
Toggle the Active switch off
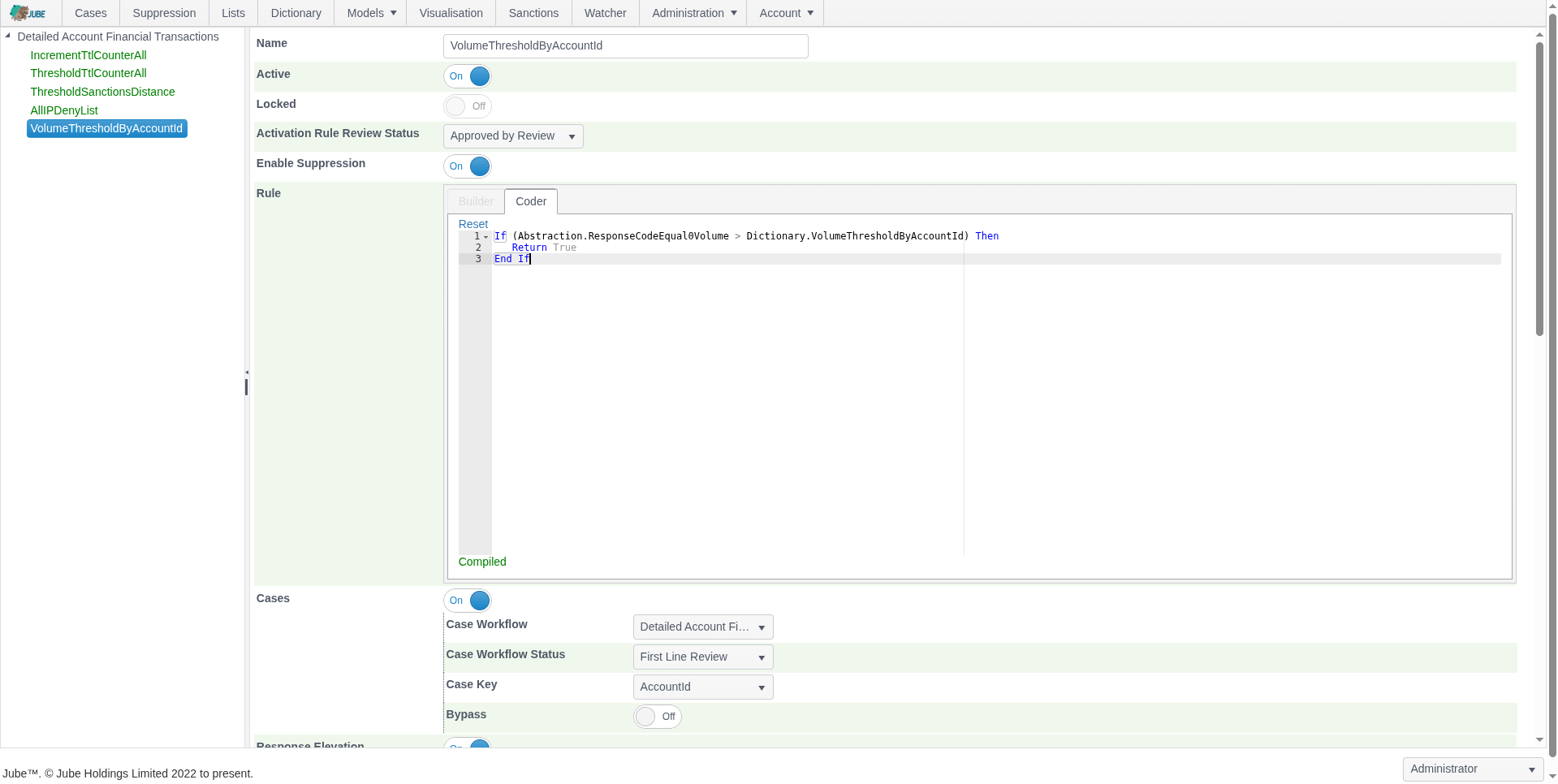468,76
